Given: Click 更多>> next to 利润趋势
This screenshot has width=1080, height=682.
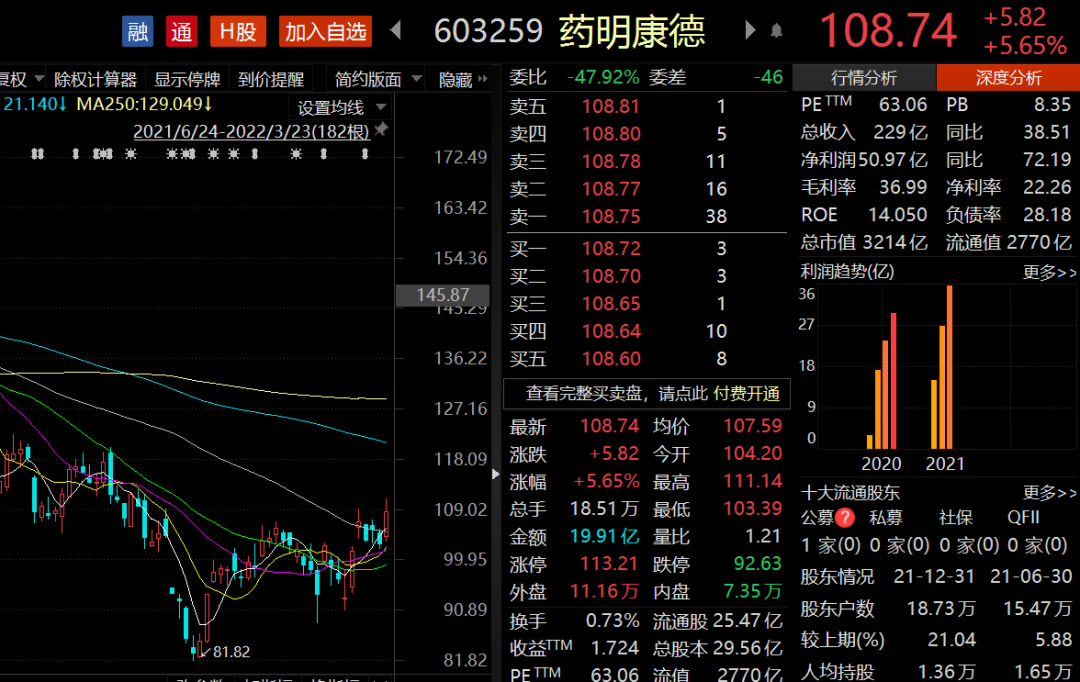Looking at the screenshot, I should point(1049,272).
